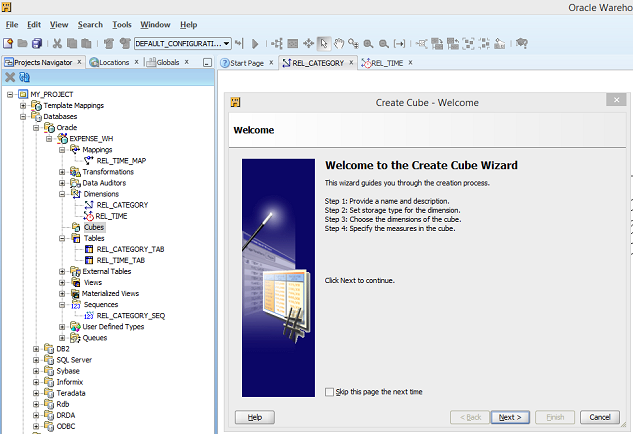Select REL_TIME_TAB in the Tables node
Image resolution: width=633 pixels, height=434 pixels.
121,260
